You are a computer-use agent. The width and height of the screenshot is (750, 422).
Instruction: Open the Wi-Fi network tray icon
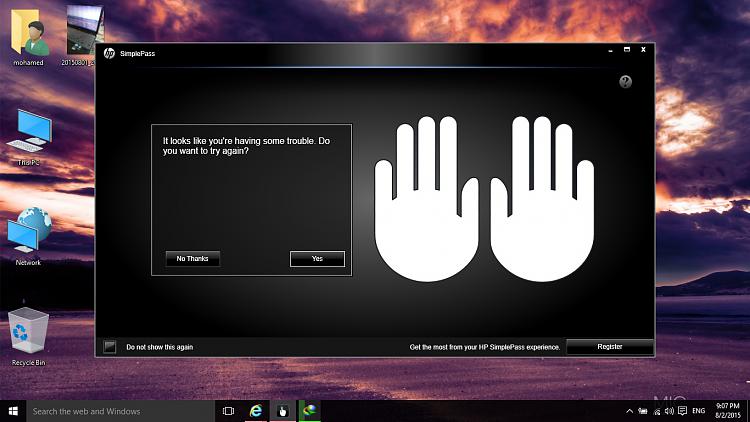tap(657, 411)
